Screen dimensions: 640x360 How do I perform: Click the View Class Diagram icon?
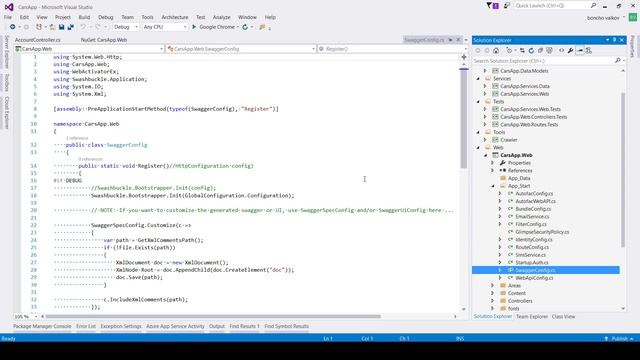pyautogui.click(x=589, y=51)
